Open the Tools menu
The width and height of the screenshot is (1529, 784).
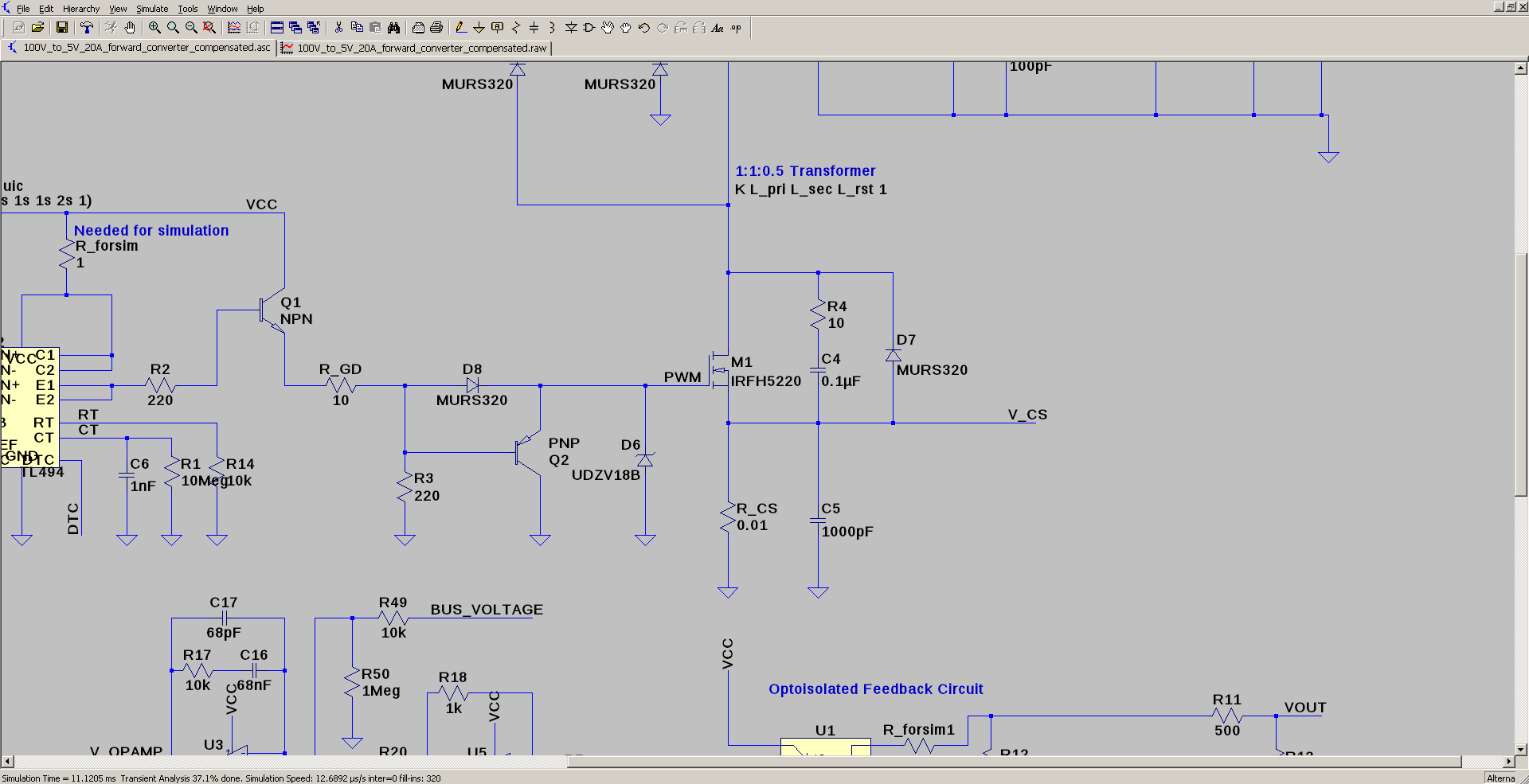[188, 9]
